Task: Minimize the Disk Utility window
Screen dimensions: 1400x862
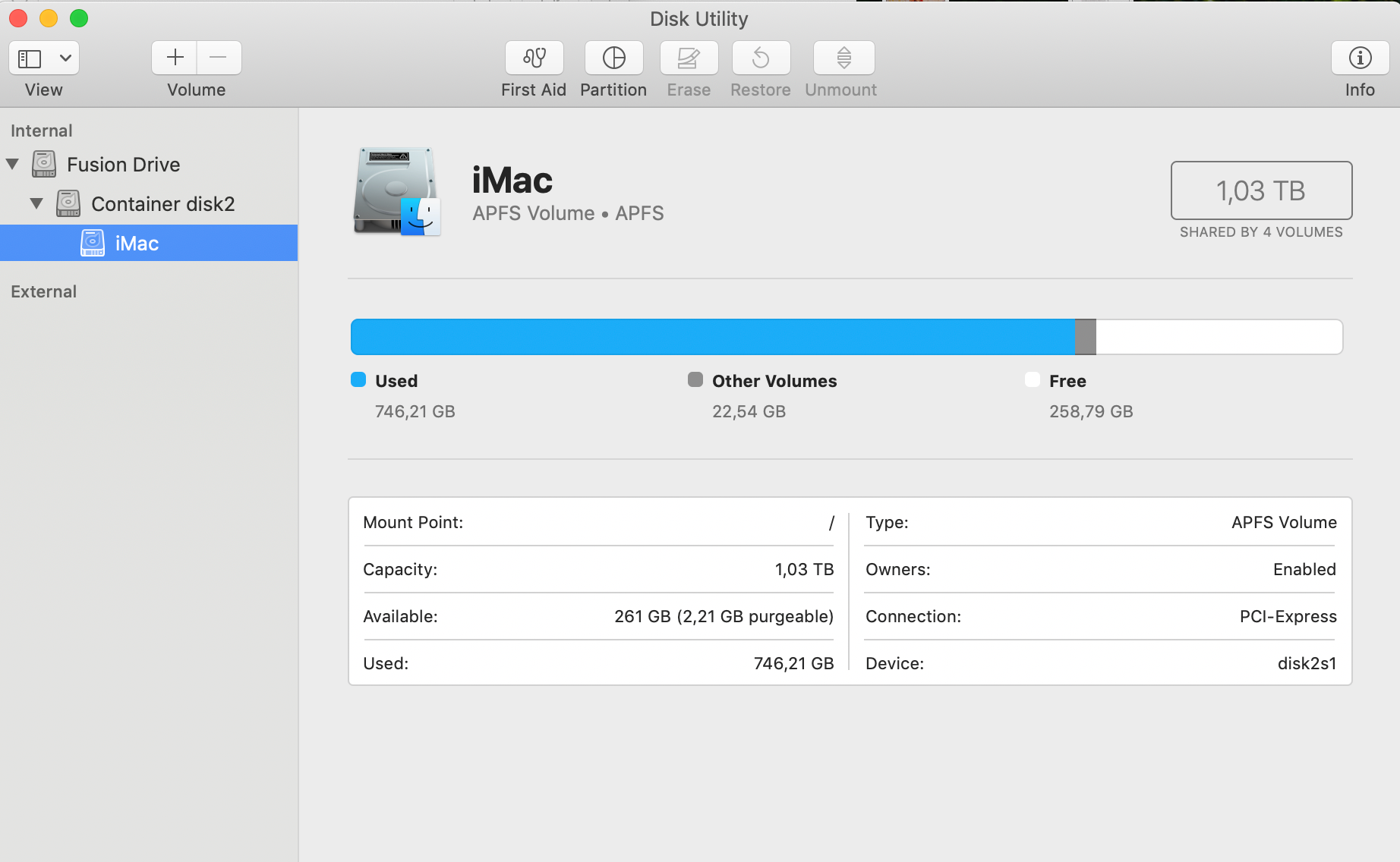Action: (x=49, y=18)
